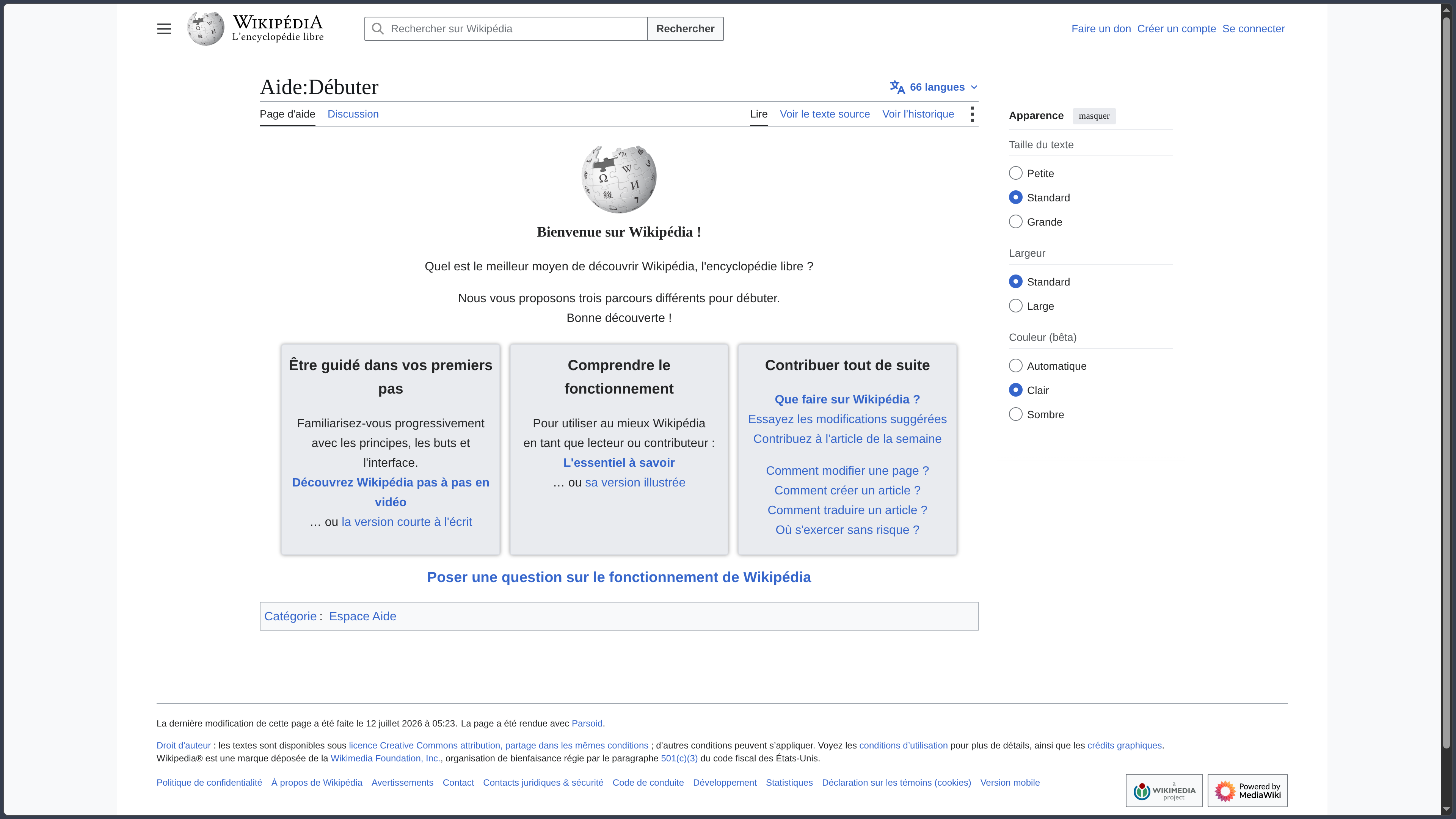Select Grande text size

click(1015, 221)
